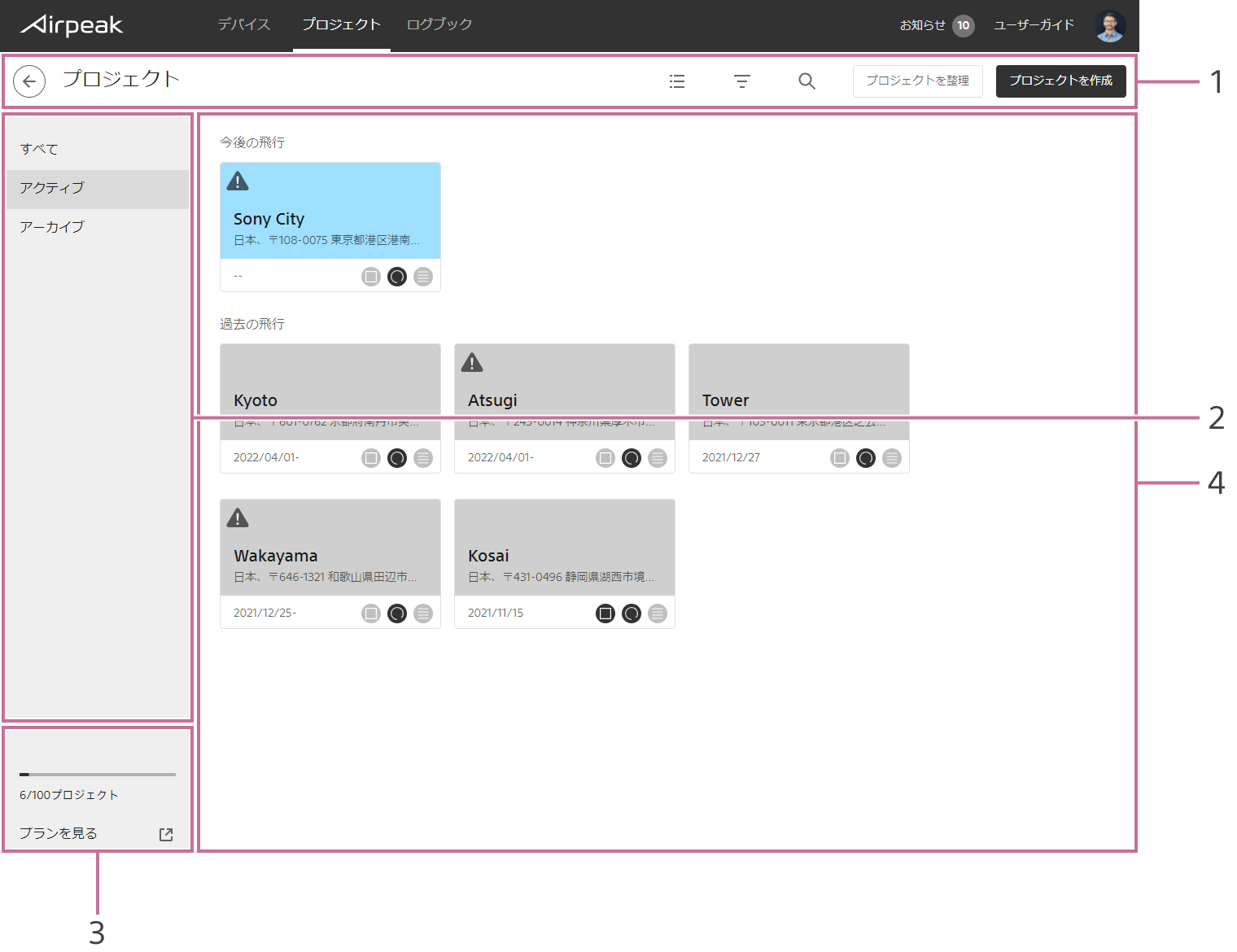Viewport: 1237px width, 952px height.
Task: Open the ユーザーガイド link
Action: [1034, 25]
